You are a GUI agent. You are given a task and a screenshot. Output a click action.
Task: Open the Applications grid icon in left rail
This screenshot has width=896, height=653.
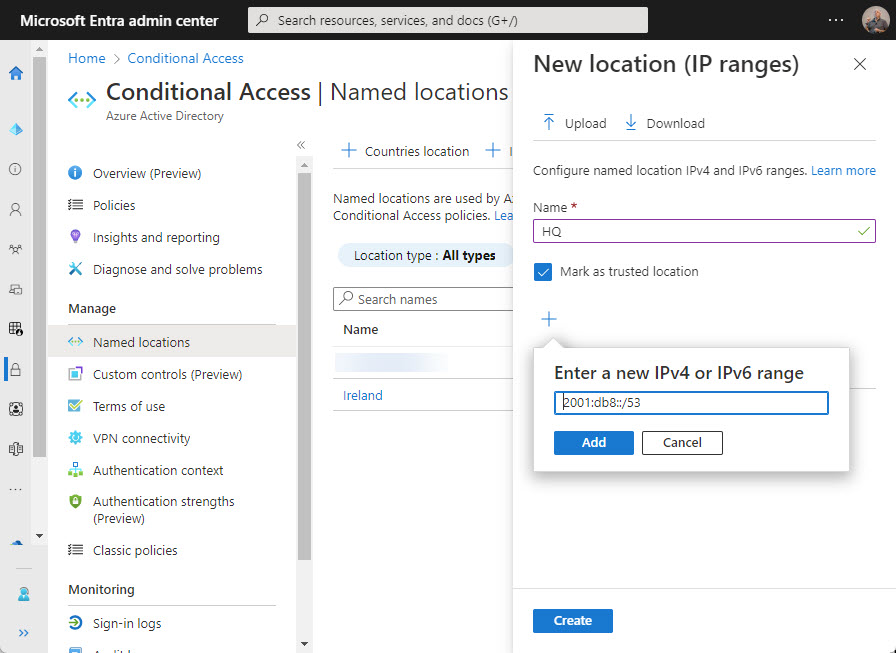pyautogui.click(x=15, y=328)
